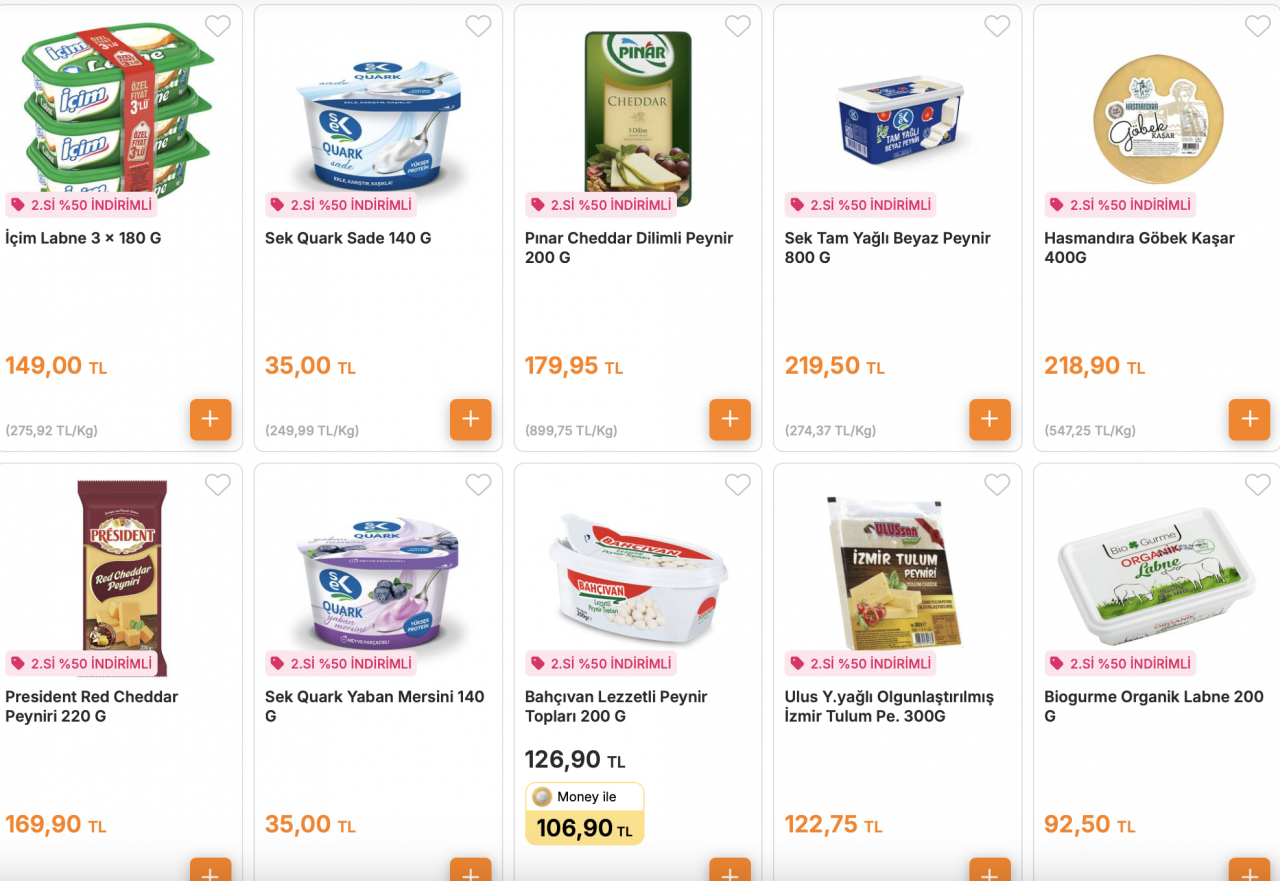Image resolution: width=1280 pixels, height=881 pixels.
Task: Favorite Sek Quark Sade with heart icon
Action: click(x=478, y=27)
